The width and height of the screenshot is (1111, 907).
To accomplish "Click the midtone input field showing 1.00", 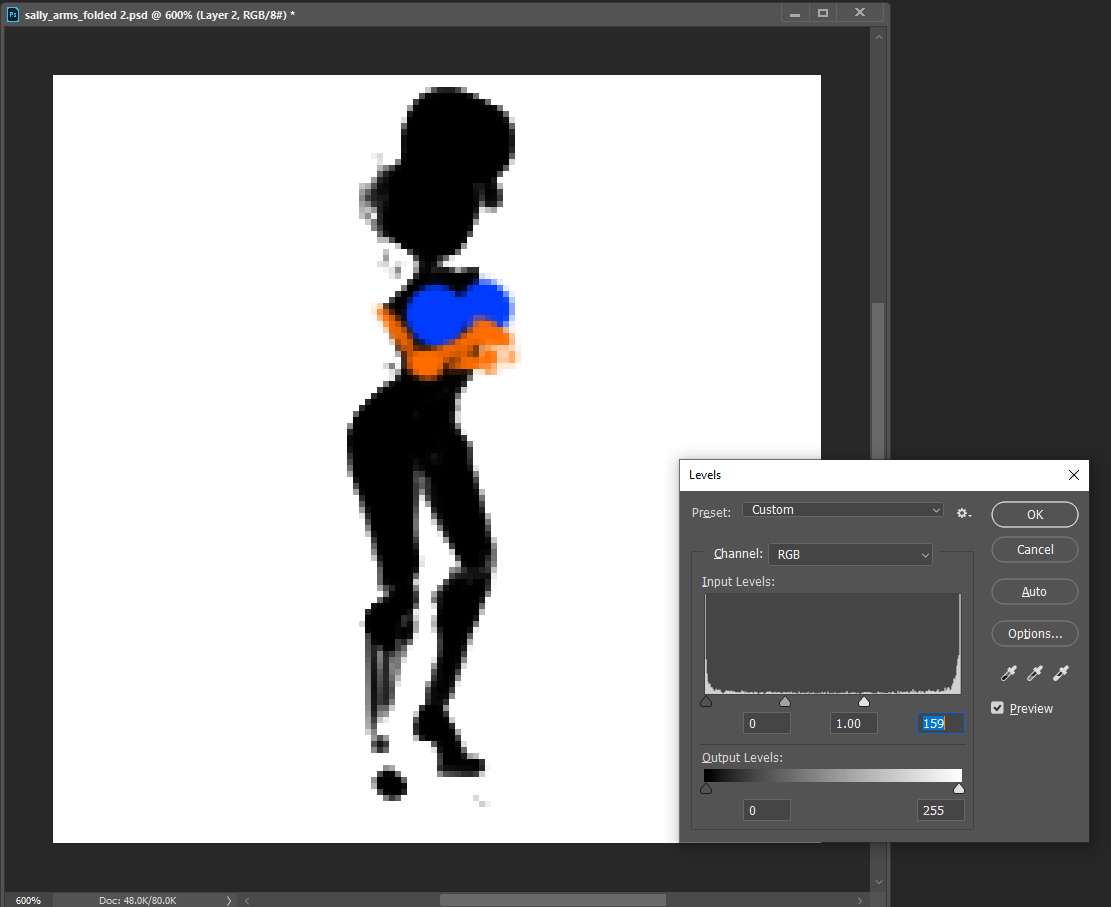I will 855,723.
